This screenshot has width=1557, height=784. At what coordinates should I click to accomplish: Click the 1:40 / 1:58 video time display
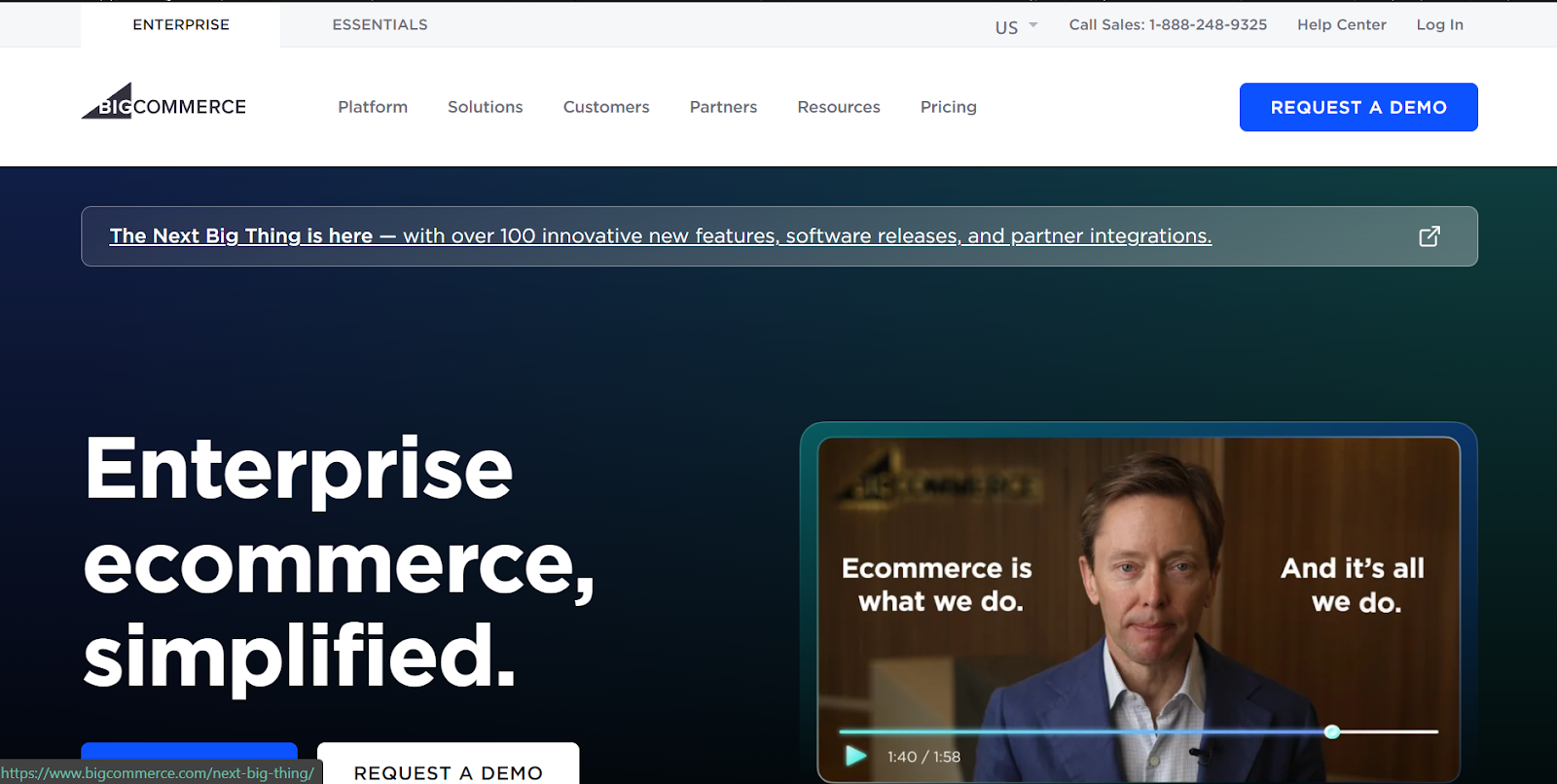pos(923,757)
